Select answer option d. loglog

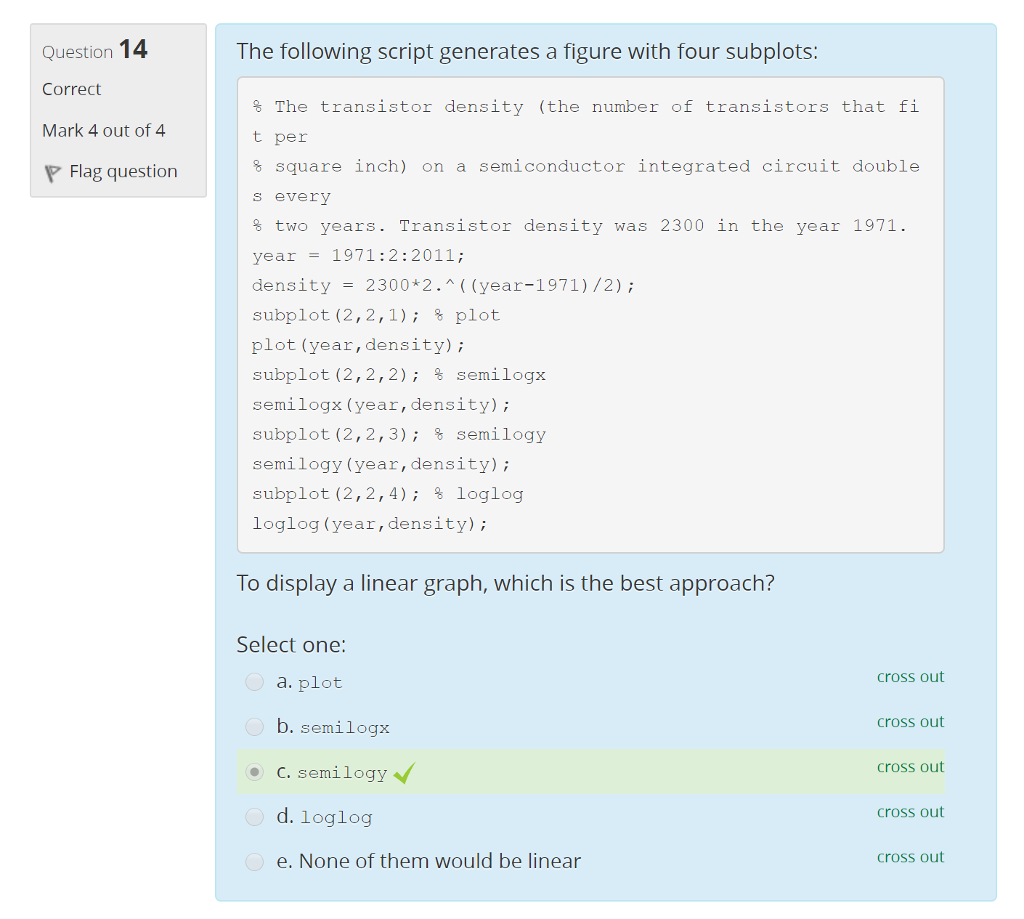click(x=254, y=817)
